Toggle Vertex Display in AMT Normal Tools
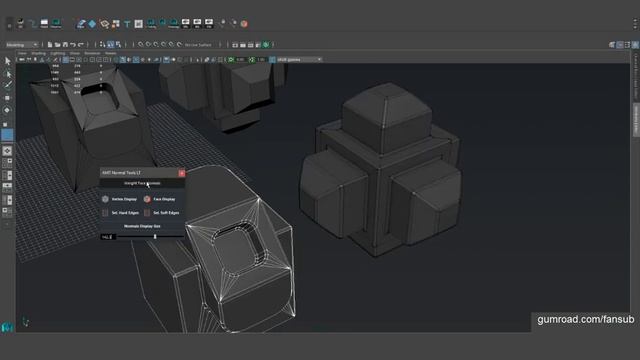The image size is (640, 360). (120, 199)
